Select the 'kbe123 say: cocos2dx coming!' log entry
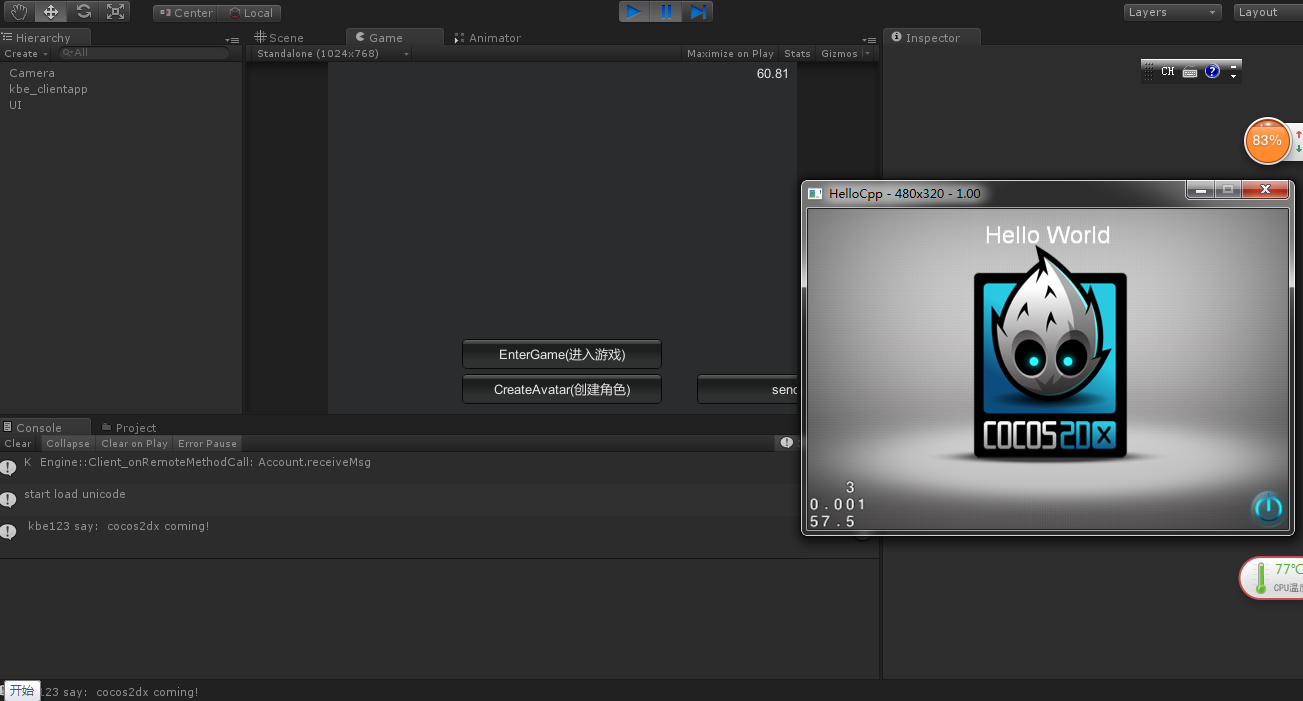The image size is (1303, 701). [400, 531]
